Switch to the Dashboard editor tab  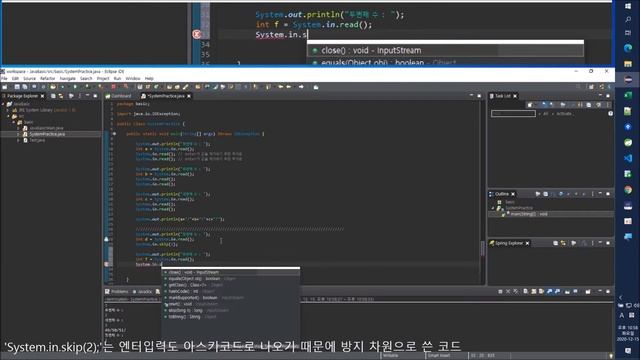[118, 96]
